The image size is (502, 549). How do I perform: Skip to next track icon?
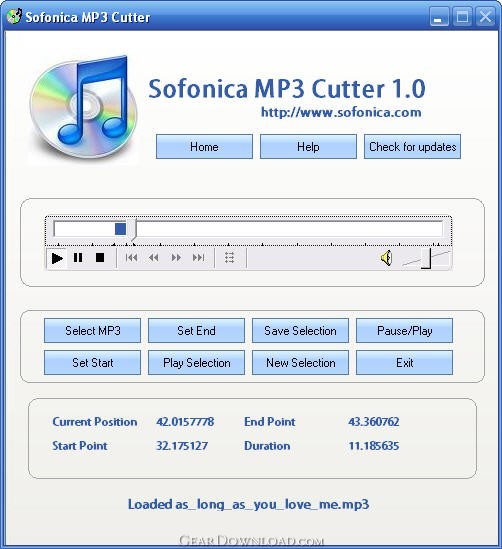tap(198, 258)
